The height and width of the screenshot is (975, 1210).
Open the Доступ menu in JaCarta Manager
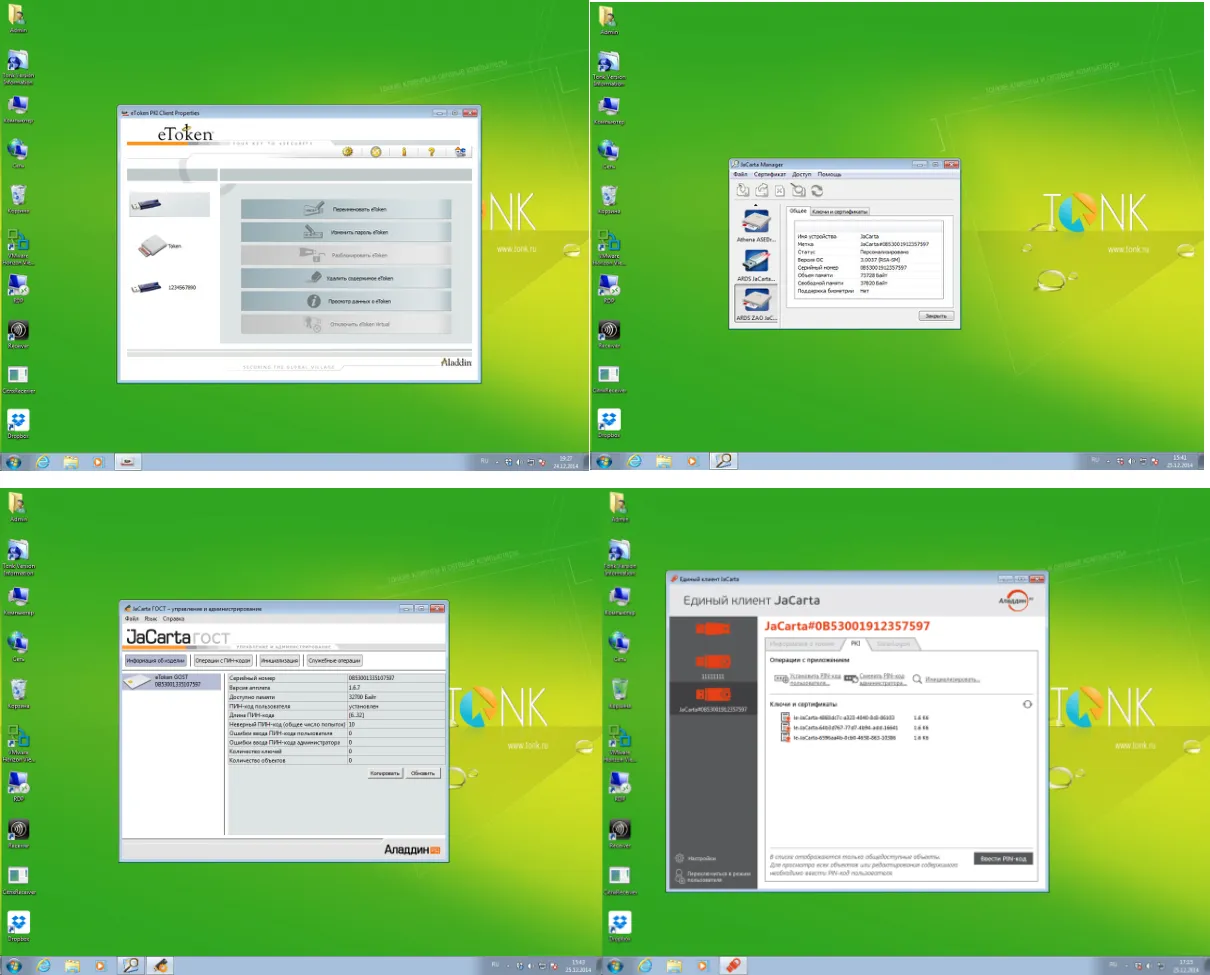[x=802, y=175]
